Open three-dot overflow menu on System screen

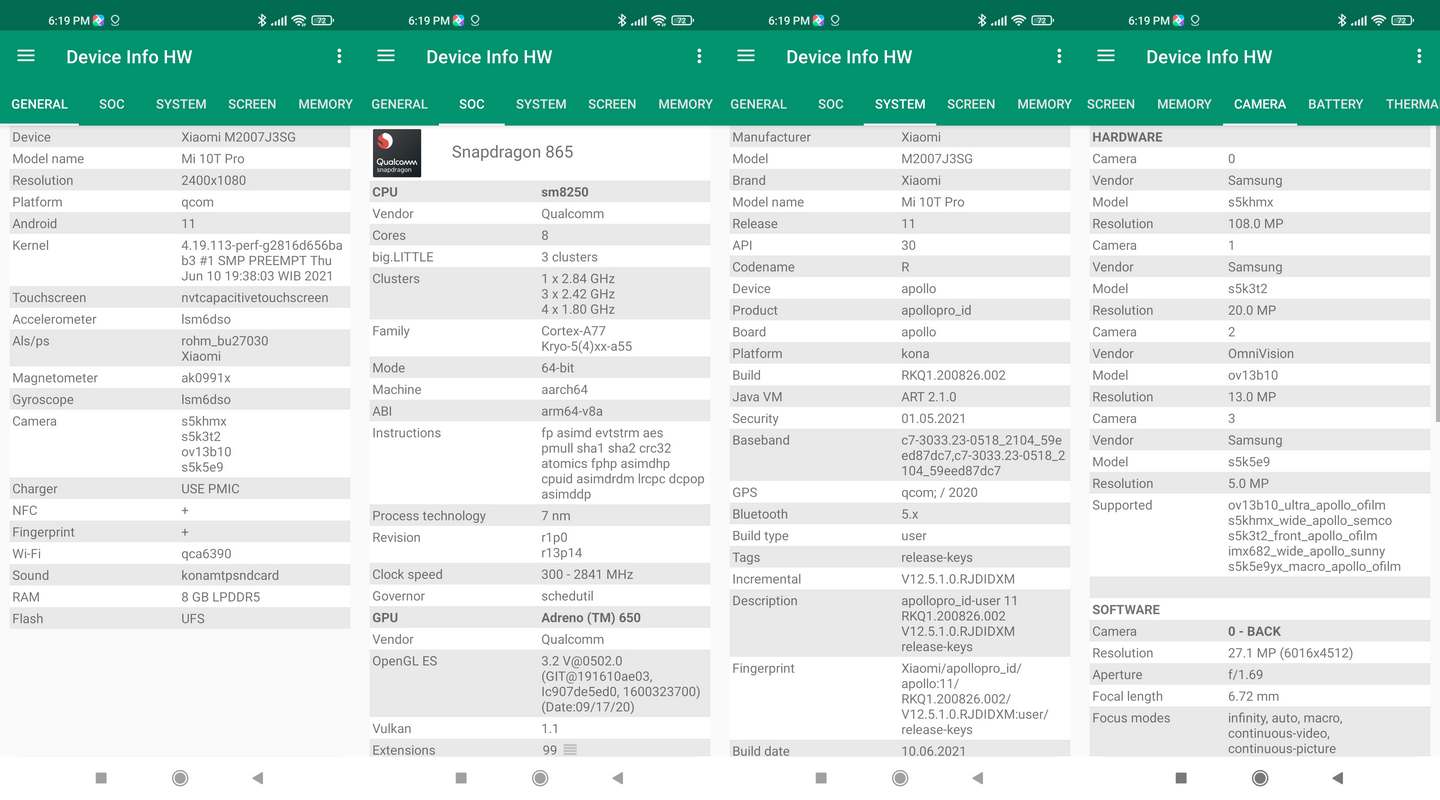(x=1059, y=56)
